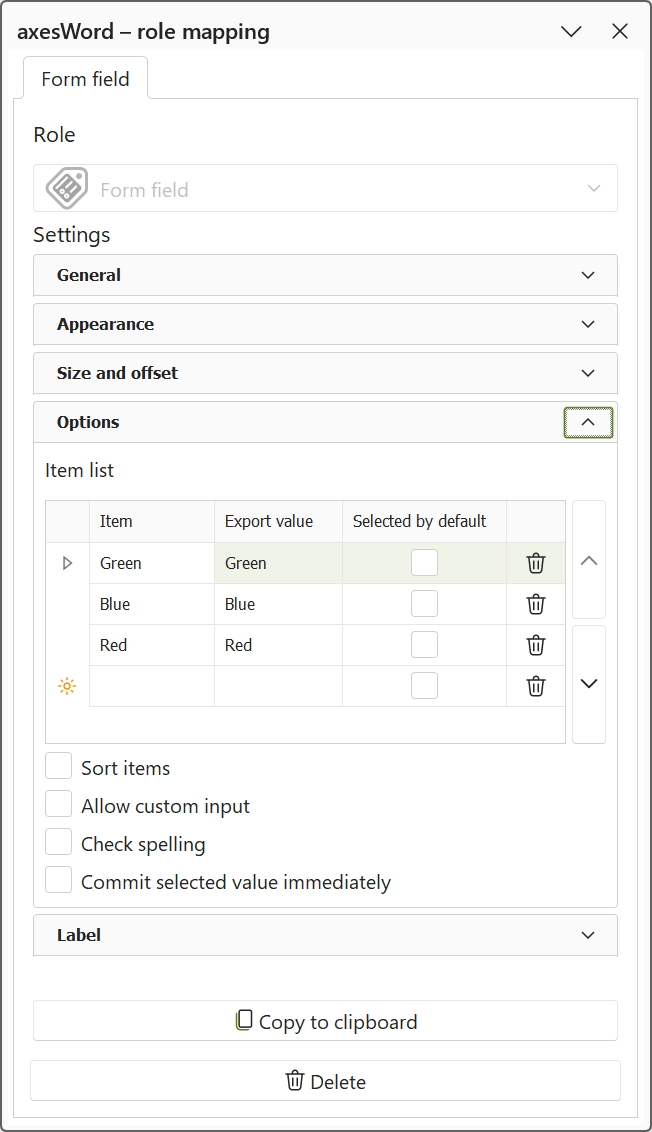This screenshot has width=652, height=1132.
Task: Click the Form field tag icon
Action: tap(66, 188)
